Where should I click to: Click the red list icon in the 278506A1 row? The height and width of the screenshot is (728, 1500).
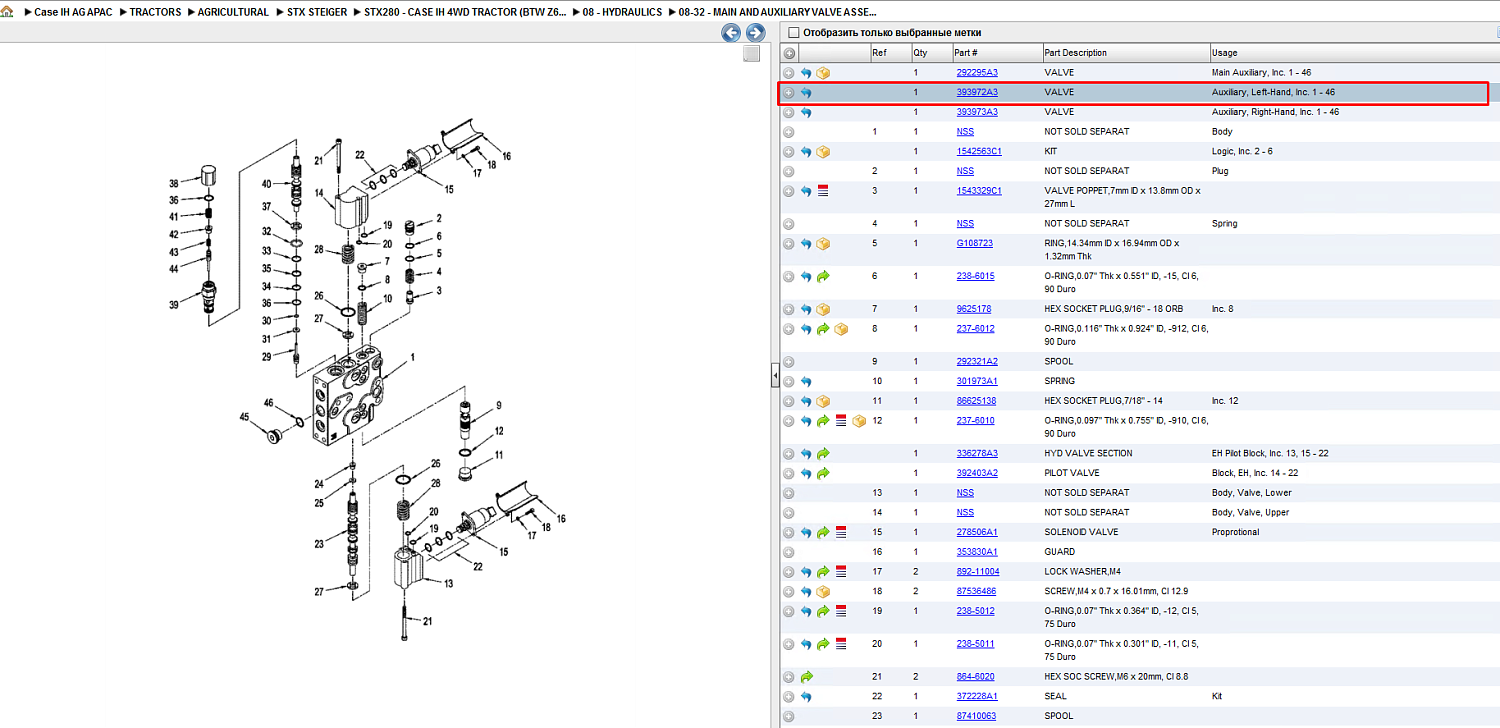(x=841, y=532)
